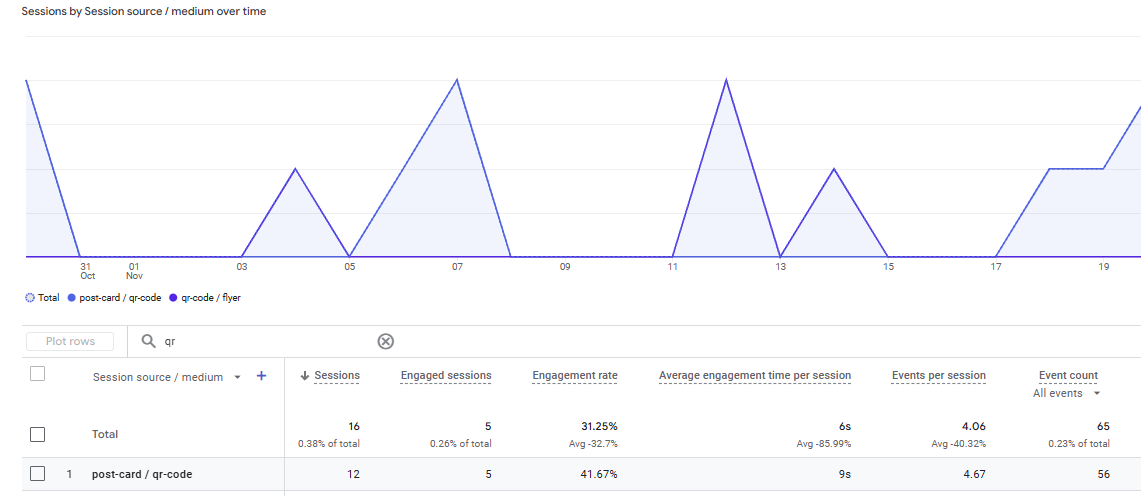This screenshot has height=496, width=1141.
Task: Check the Total row checkbox
Action: (x=38, y=434)
